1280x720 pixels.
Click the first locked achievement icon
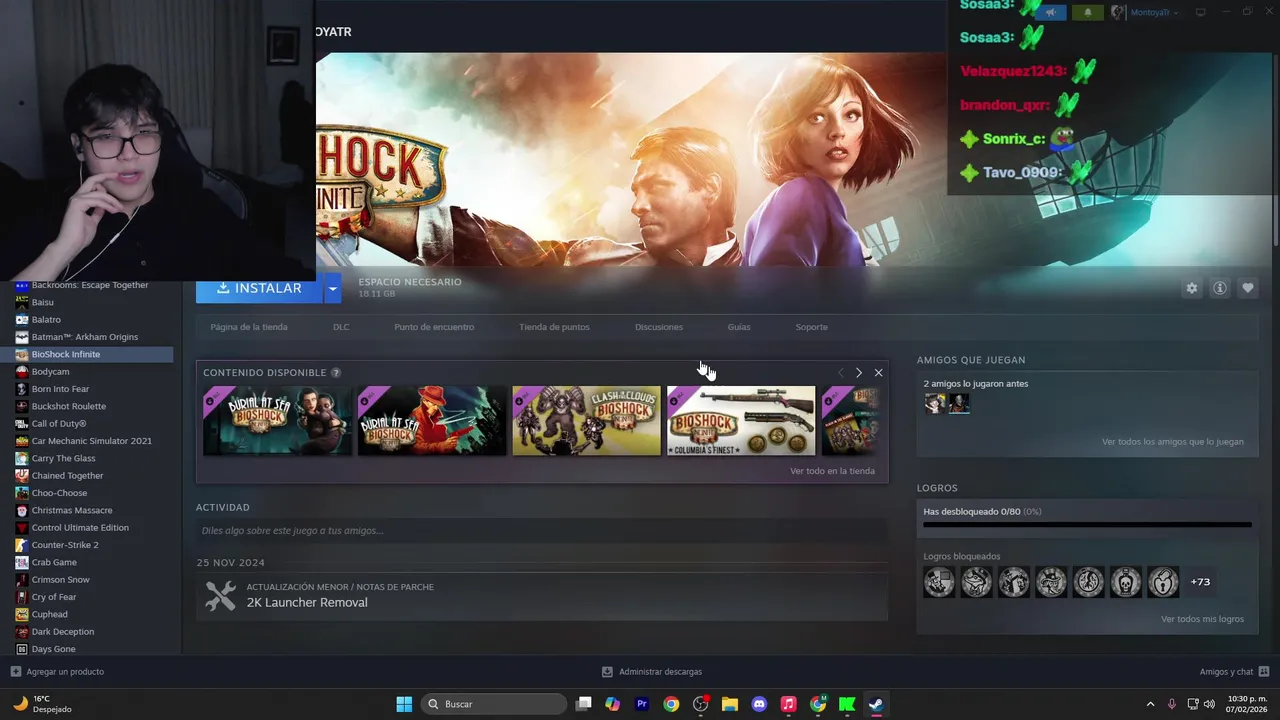click(939, 582)
